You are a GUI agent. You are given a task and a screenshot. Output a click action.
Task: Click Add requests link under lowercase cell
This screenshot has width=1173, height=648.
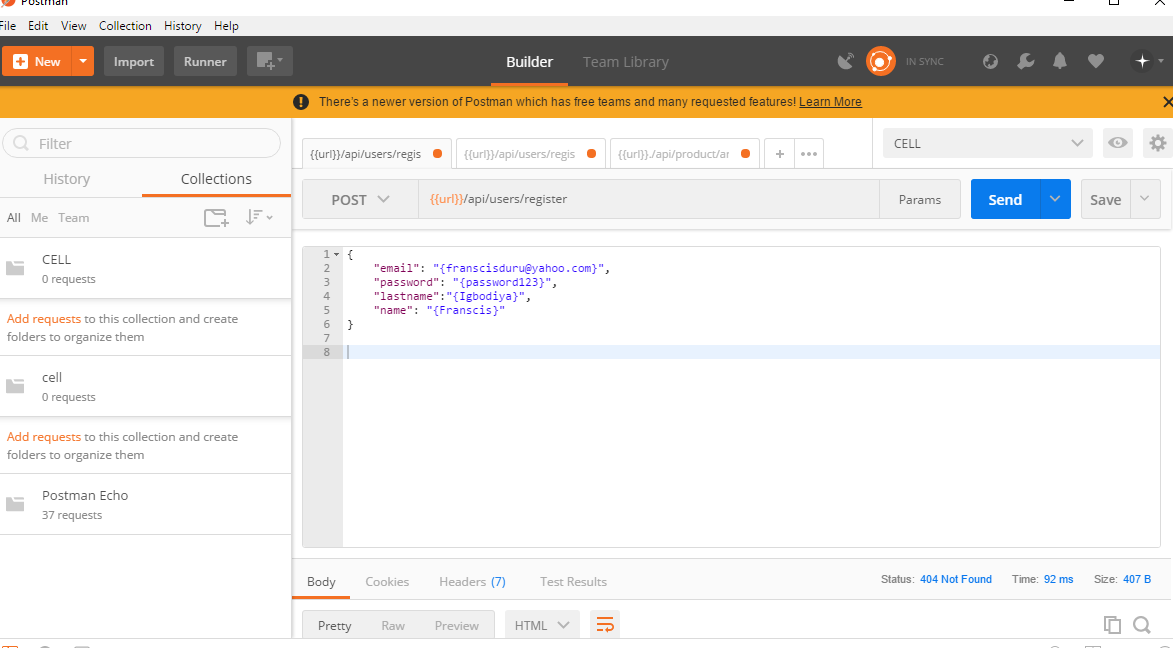[x=43, y=437]
